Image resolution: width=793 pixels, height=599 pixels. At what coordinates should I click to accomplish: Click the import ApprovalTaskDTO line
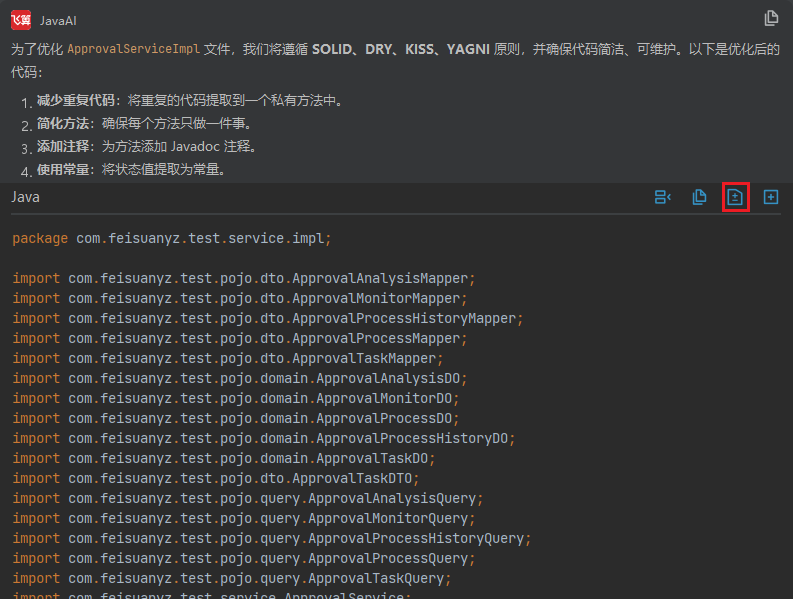pyautogui.click(x=215, y=478)
